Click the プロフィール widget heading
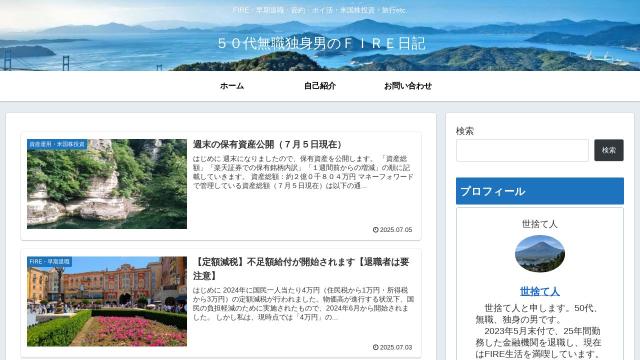 (x=540, y=191)
